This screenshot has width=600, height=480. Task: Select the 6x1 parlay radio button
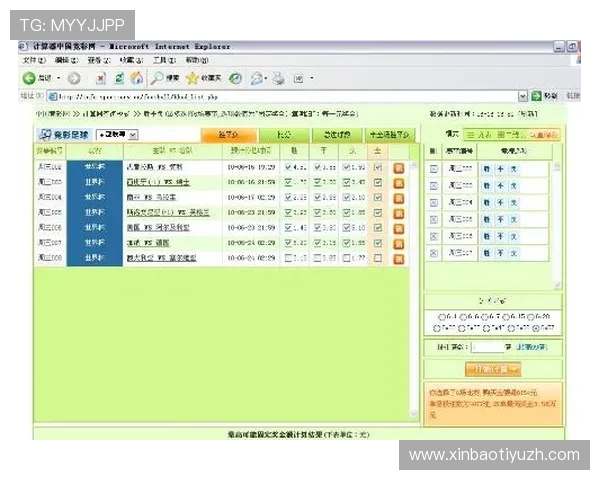tap(441, 317)
